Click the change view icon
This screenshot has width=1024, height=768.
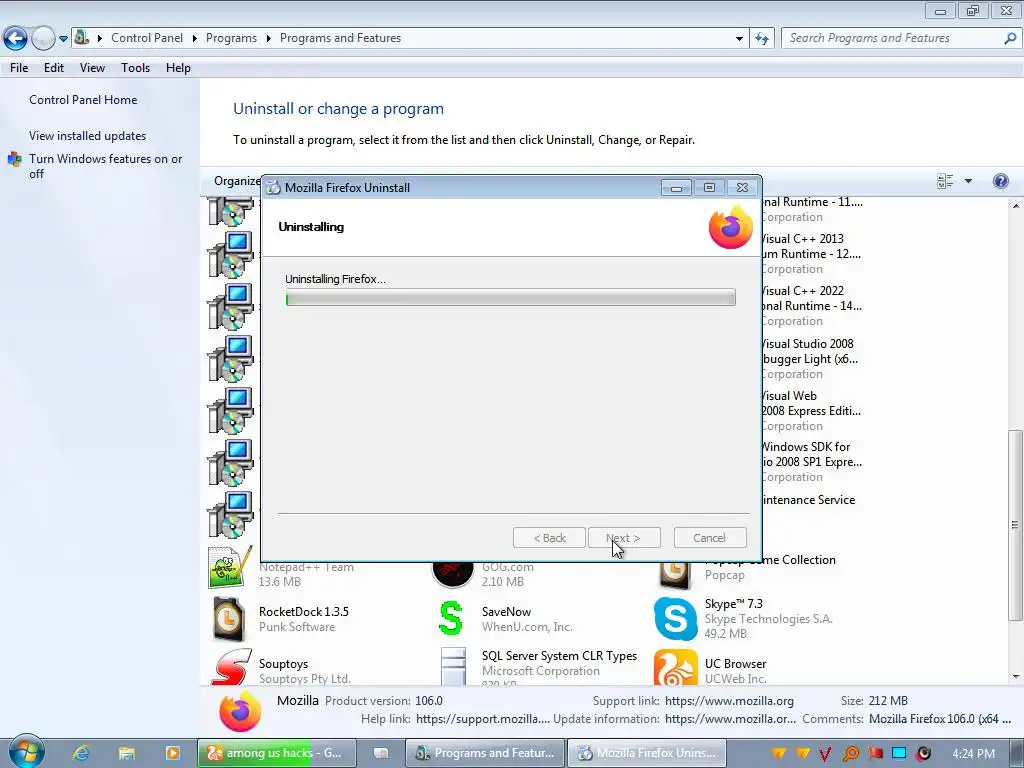(x=944, y=181)
